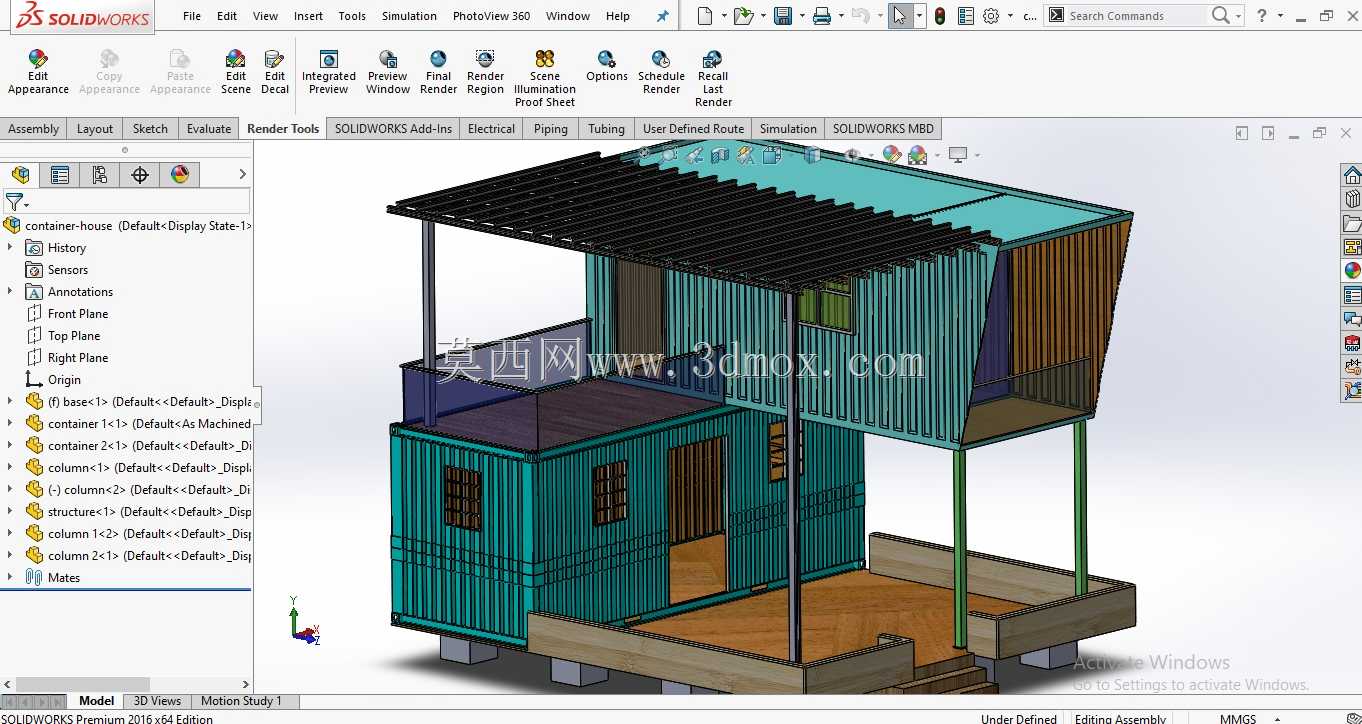Click the Print toolbar icon
This screenshot has height=724, width=1362.
(x=822, y=16)
